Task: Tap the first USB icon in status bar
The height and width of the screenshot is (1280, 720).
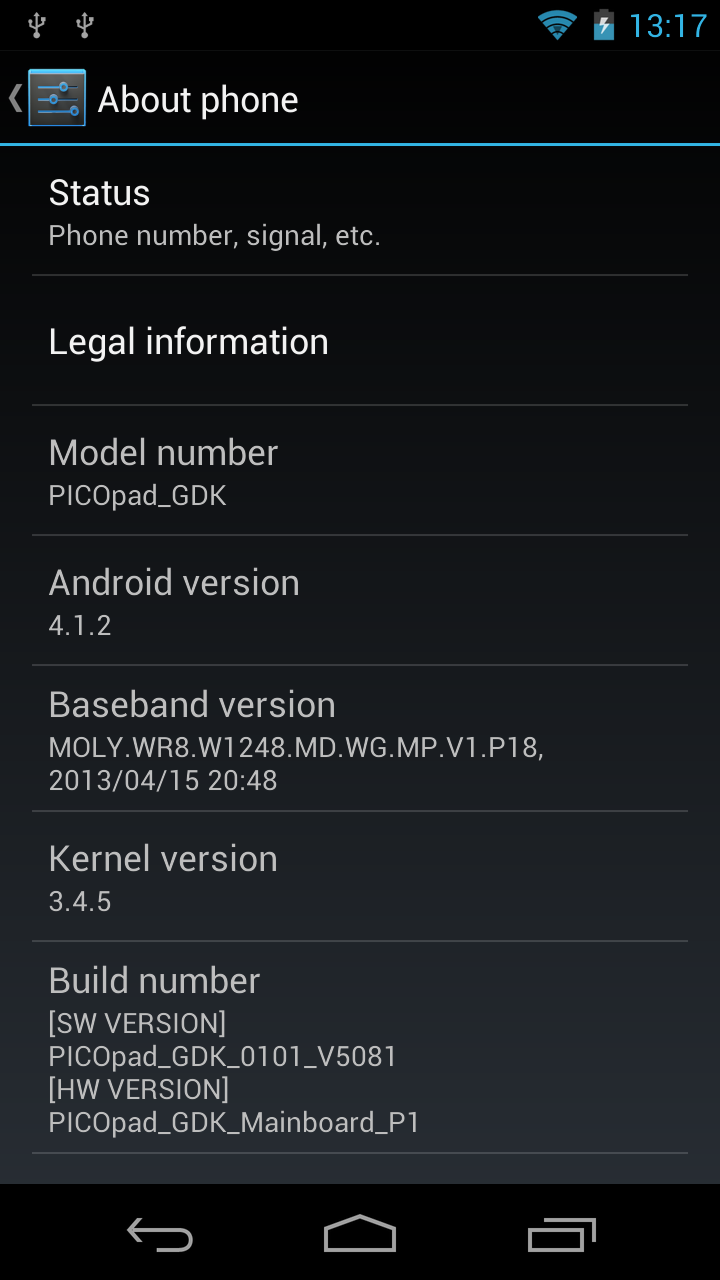Action: tap(37, 25)
